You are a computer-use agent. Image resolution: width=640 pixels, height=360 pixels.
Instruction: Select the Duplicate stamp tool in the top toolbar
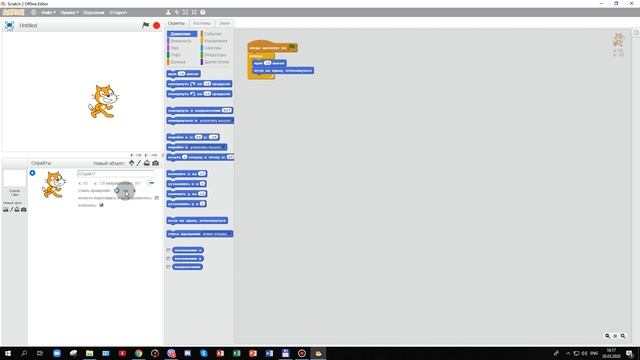(x=168, y=12)
